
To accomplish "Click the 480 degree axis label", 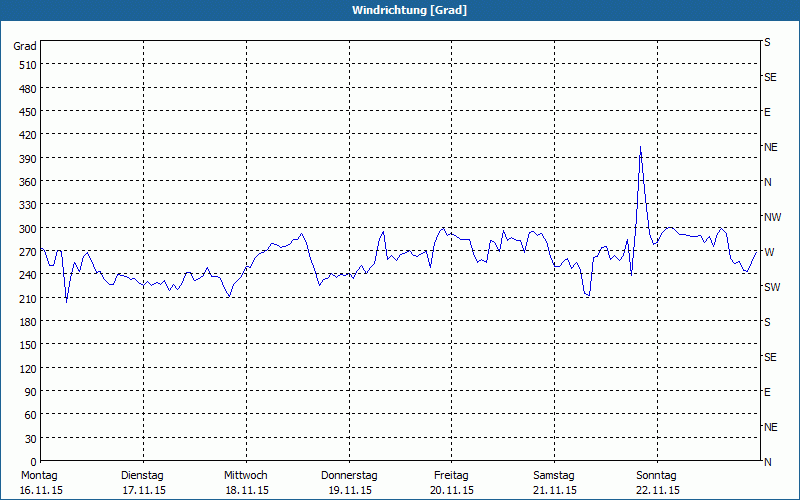I will pos(28,89).
